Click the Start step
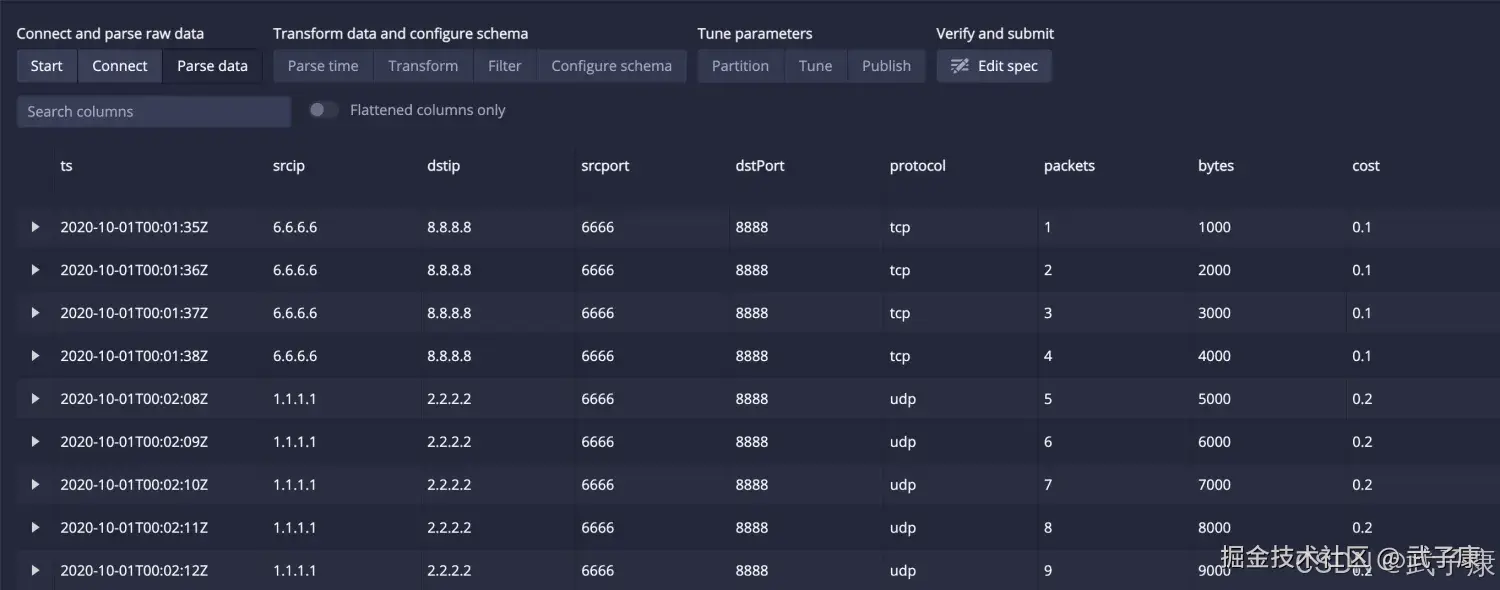This screenshot has width=1500, height=590. click(x=46, y=66)
